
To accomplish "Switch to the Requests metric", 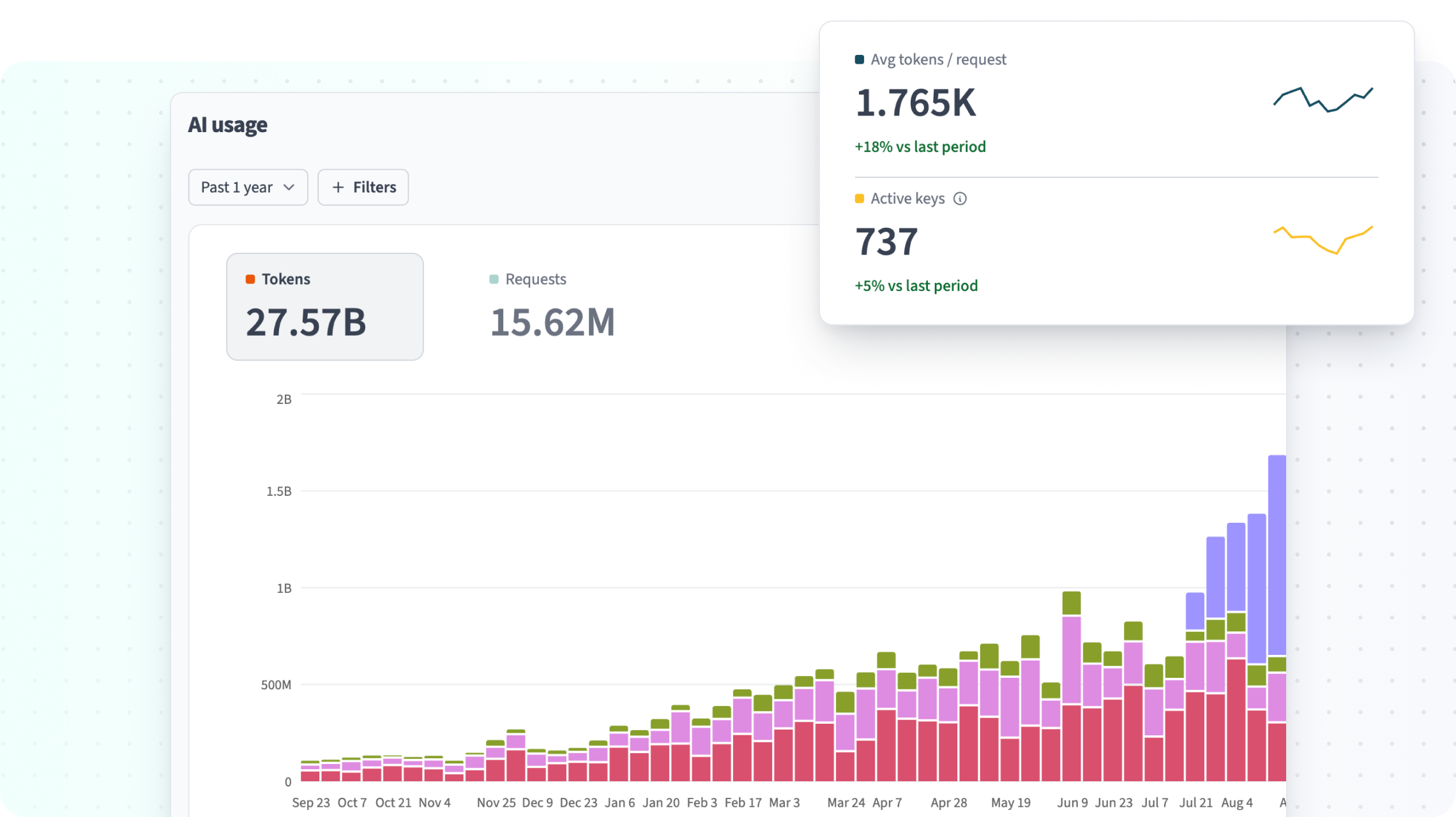I will coord(552,306).
